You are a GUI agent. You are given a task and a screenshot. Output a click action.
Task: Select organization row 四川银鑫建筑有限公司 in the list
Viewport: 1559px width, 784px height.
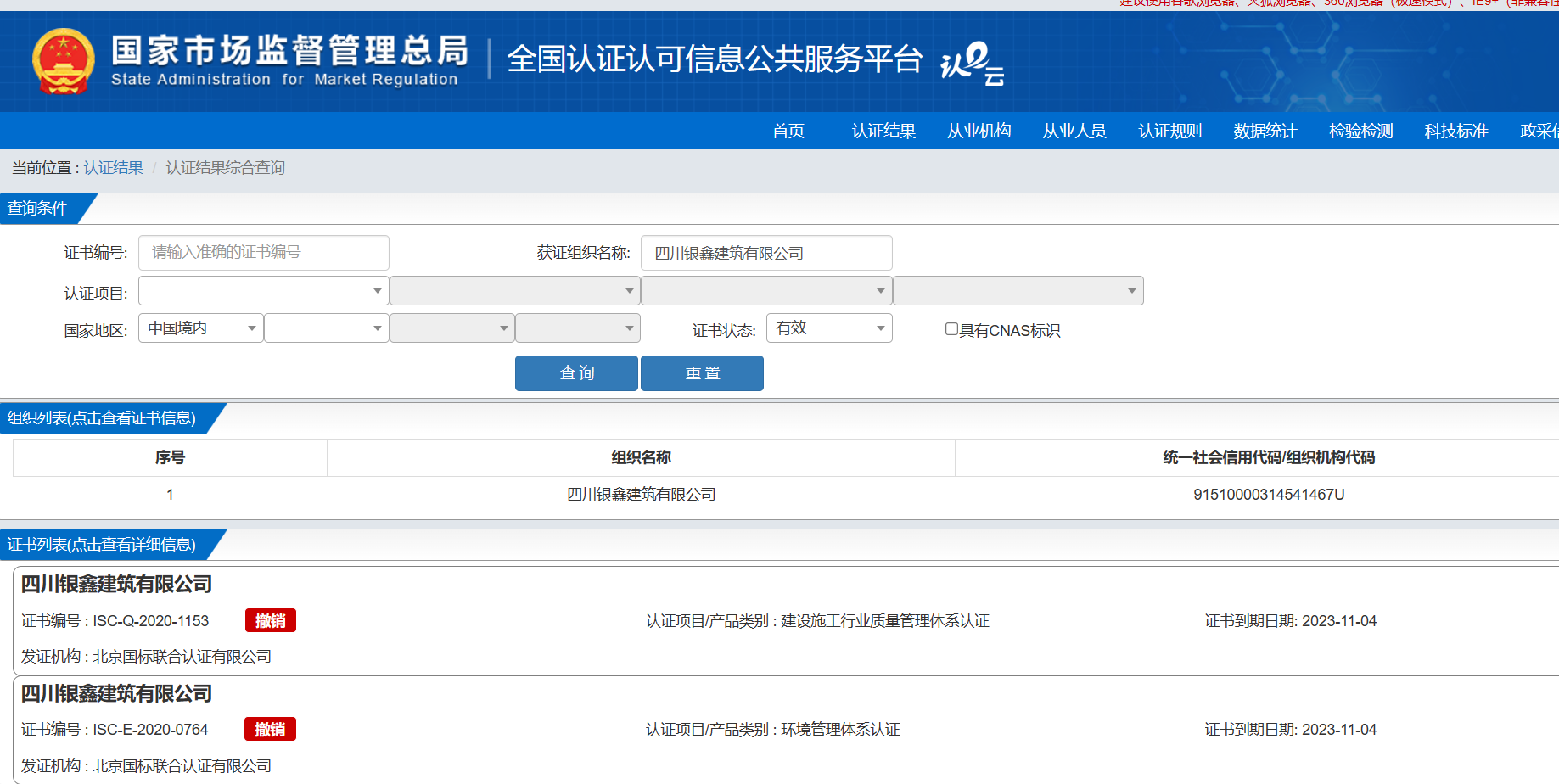click(x=642, y=495)
